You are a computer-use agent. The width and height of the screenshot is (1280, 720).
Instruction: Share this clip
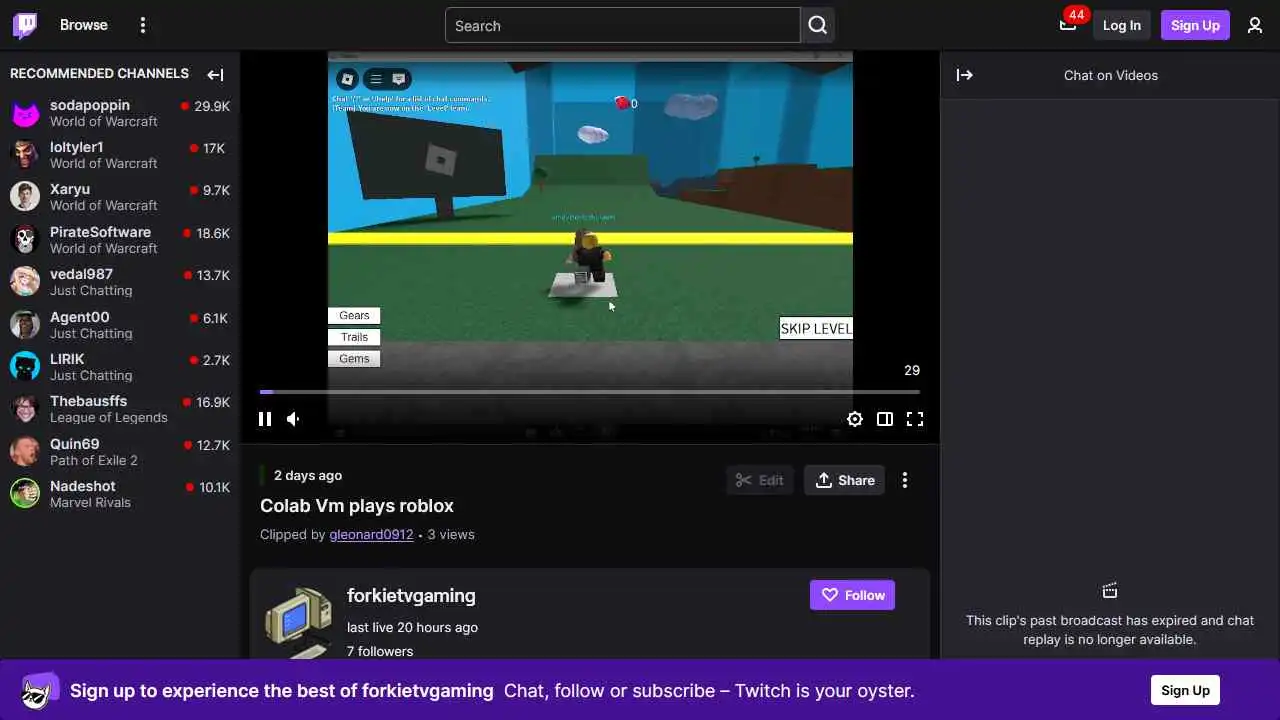845,480
